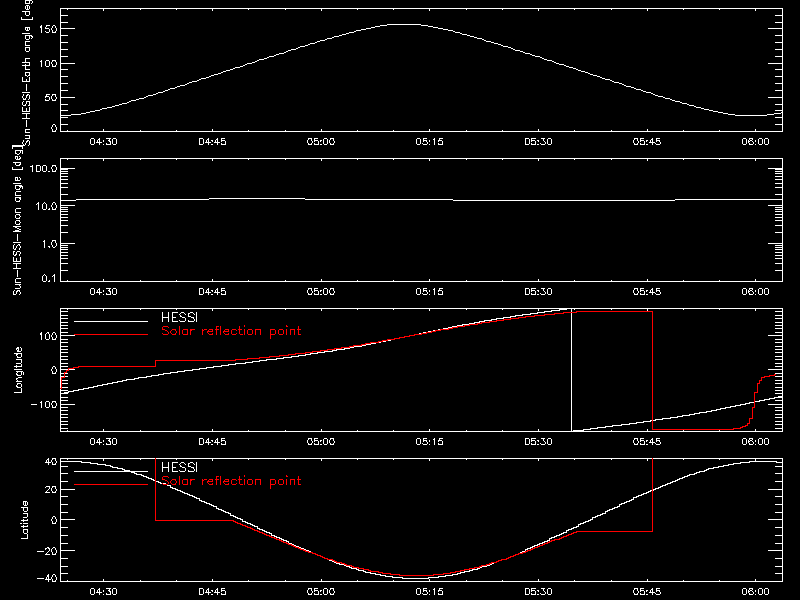Viewport: 800px width, 600px height.
Task: Click the 150 tick on Earth angle axis
Action: coord(50,30)
